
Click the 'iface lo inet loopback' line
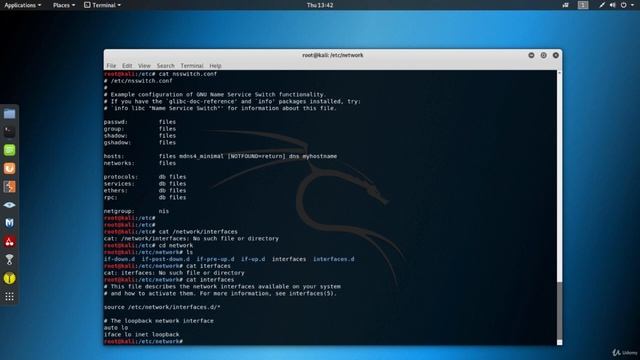[x=142, y=335]
